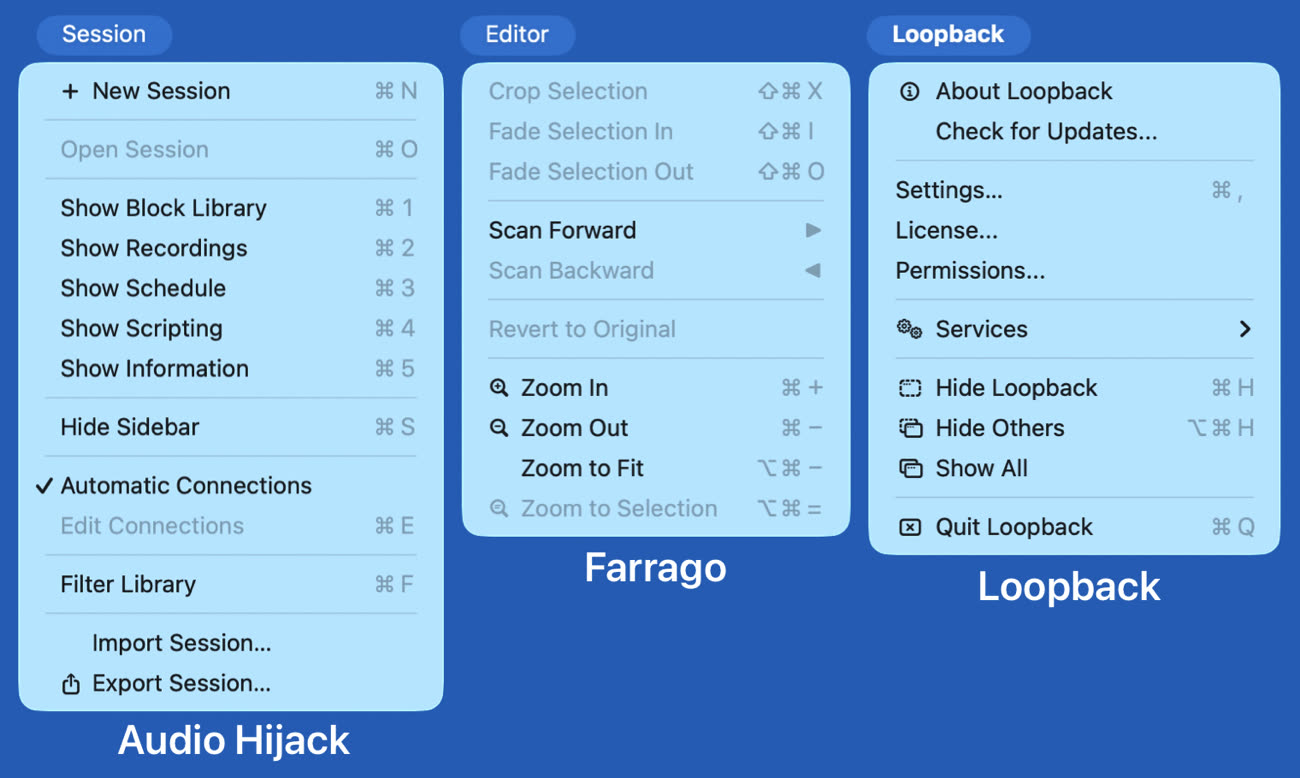Expand the Services submenu chevron
The width and height of the screenshot is (1300, 778).
1245,329
